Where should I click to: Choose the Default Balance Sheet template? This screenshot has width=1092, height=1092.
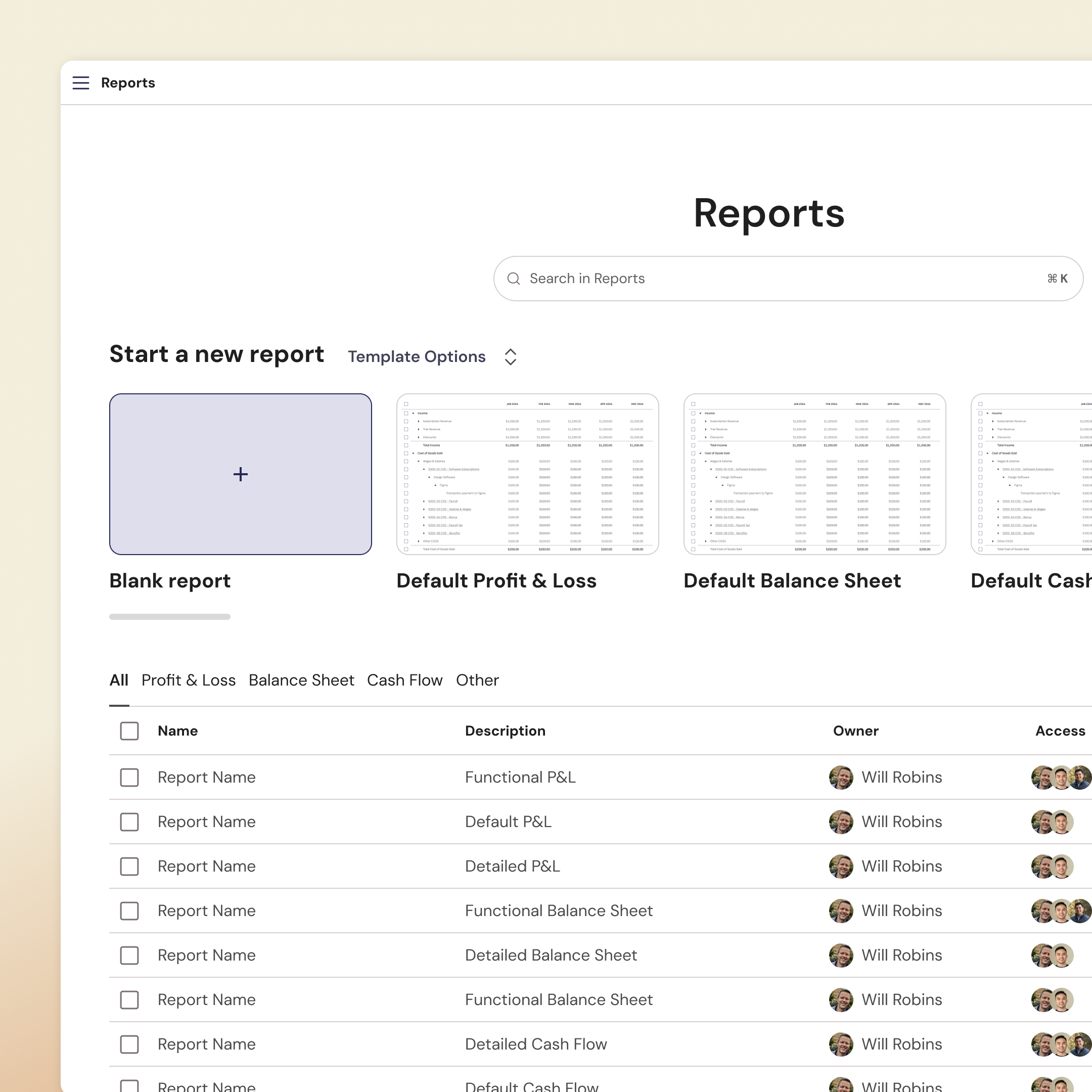point(814,475)
